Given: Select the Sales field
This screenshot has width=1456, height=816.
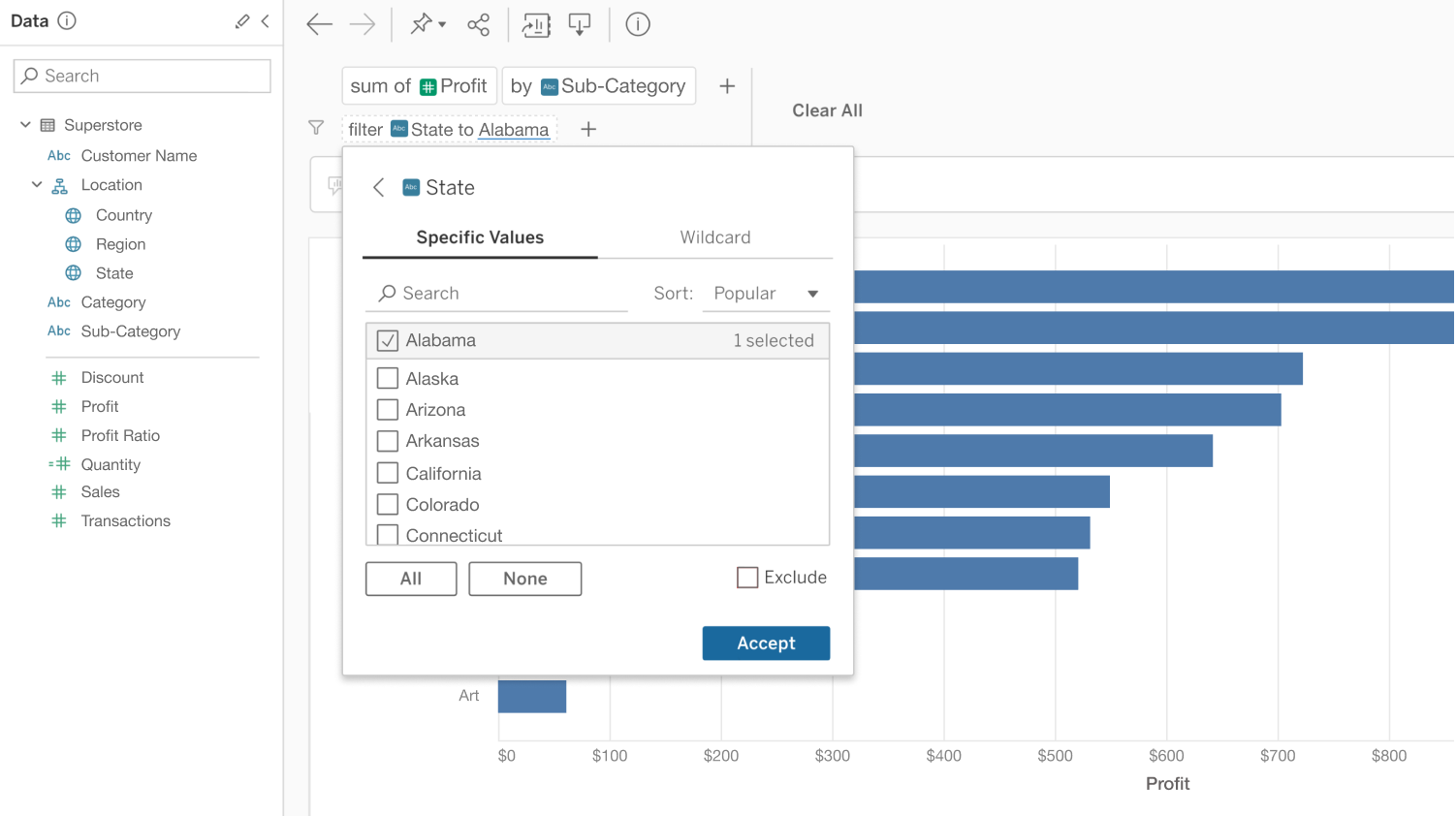Looking at the screenshot, I should click(101, 491).
